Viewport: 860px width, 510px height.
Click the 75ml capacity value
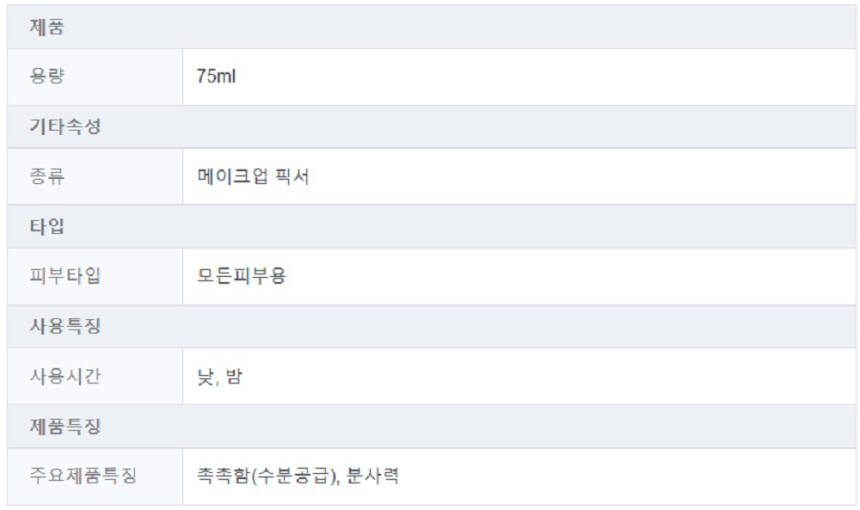point(216,77)
